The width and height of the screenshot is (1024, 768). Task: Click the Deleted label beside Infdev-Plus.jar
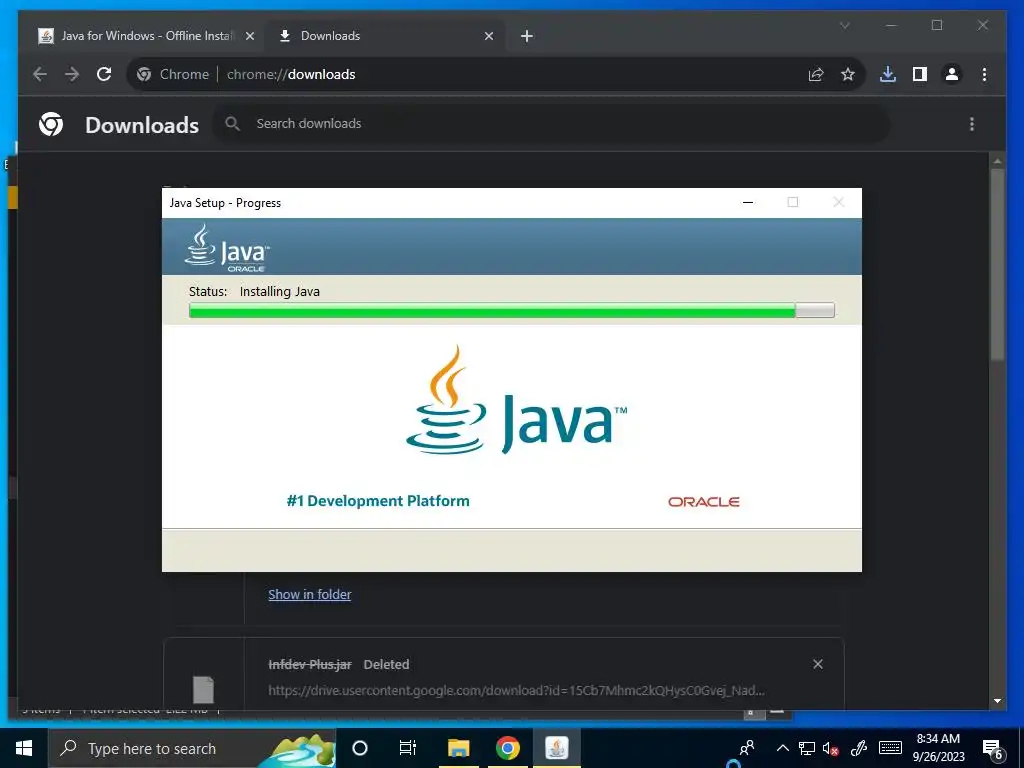[x=387, y=664]
